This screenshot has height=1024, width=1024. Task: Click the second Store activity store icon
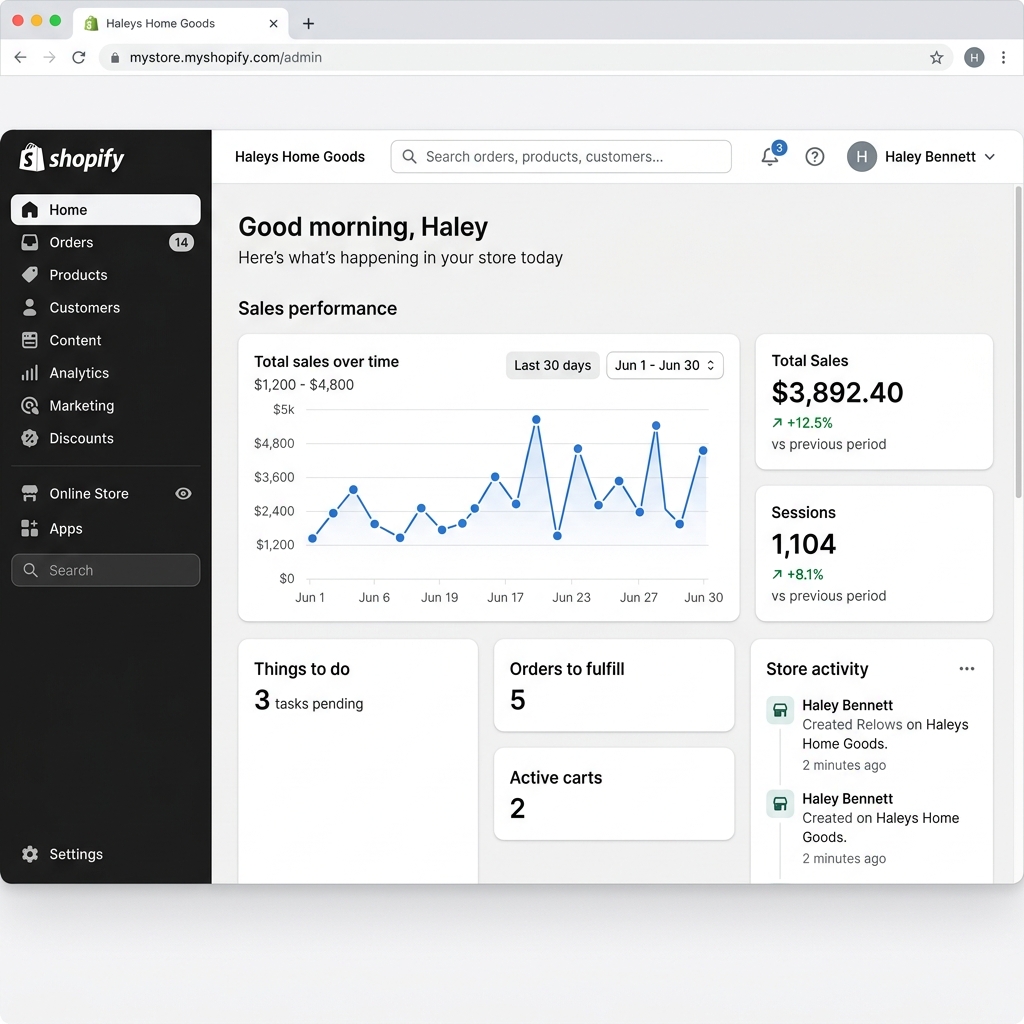780,803
